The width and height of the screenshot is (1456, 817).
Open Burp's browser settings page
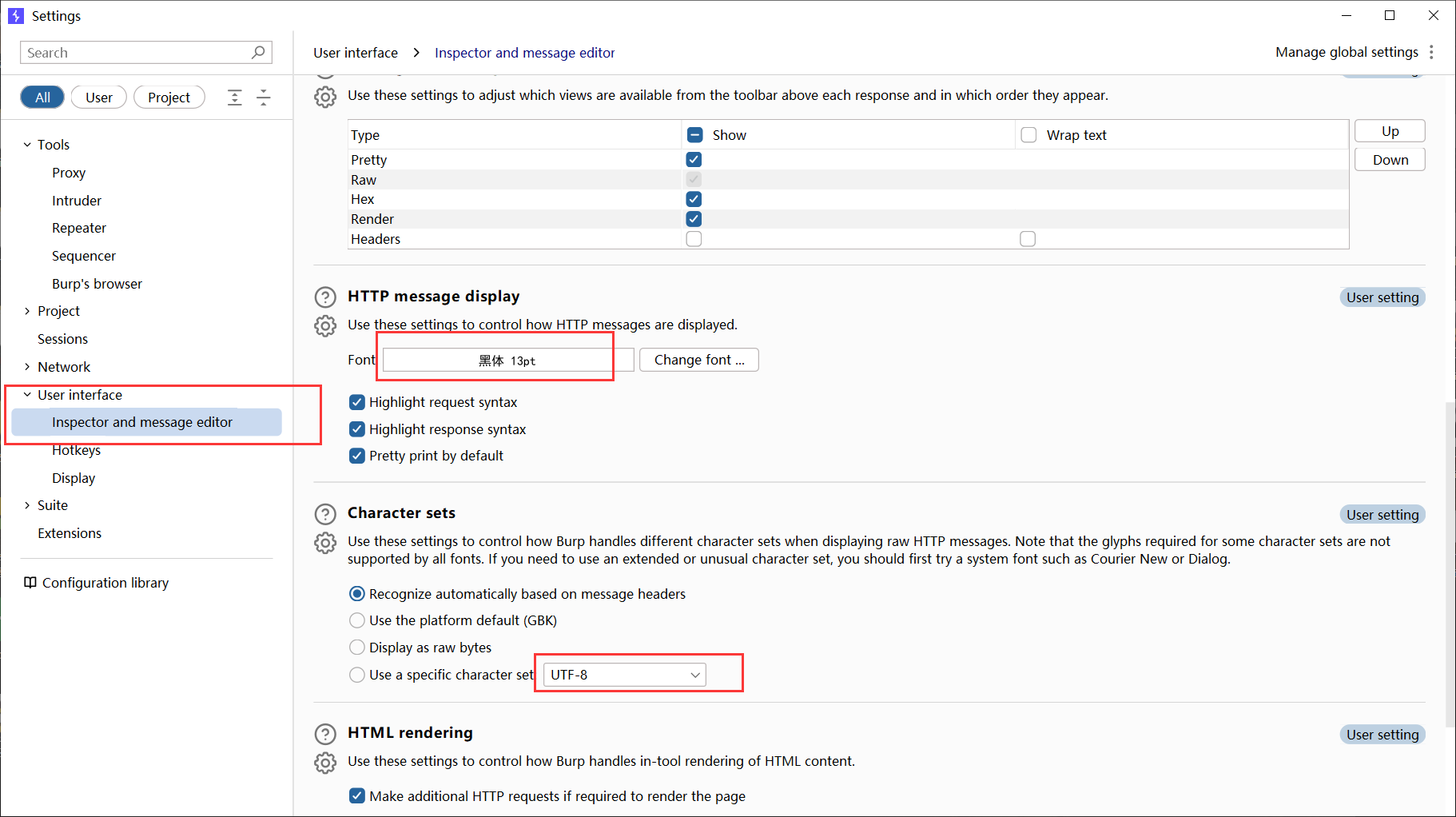pos(97,284)
